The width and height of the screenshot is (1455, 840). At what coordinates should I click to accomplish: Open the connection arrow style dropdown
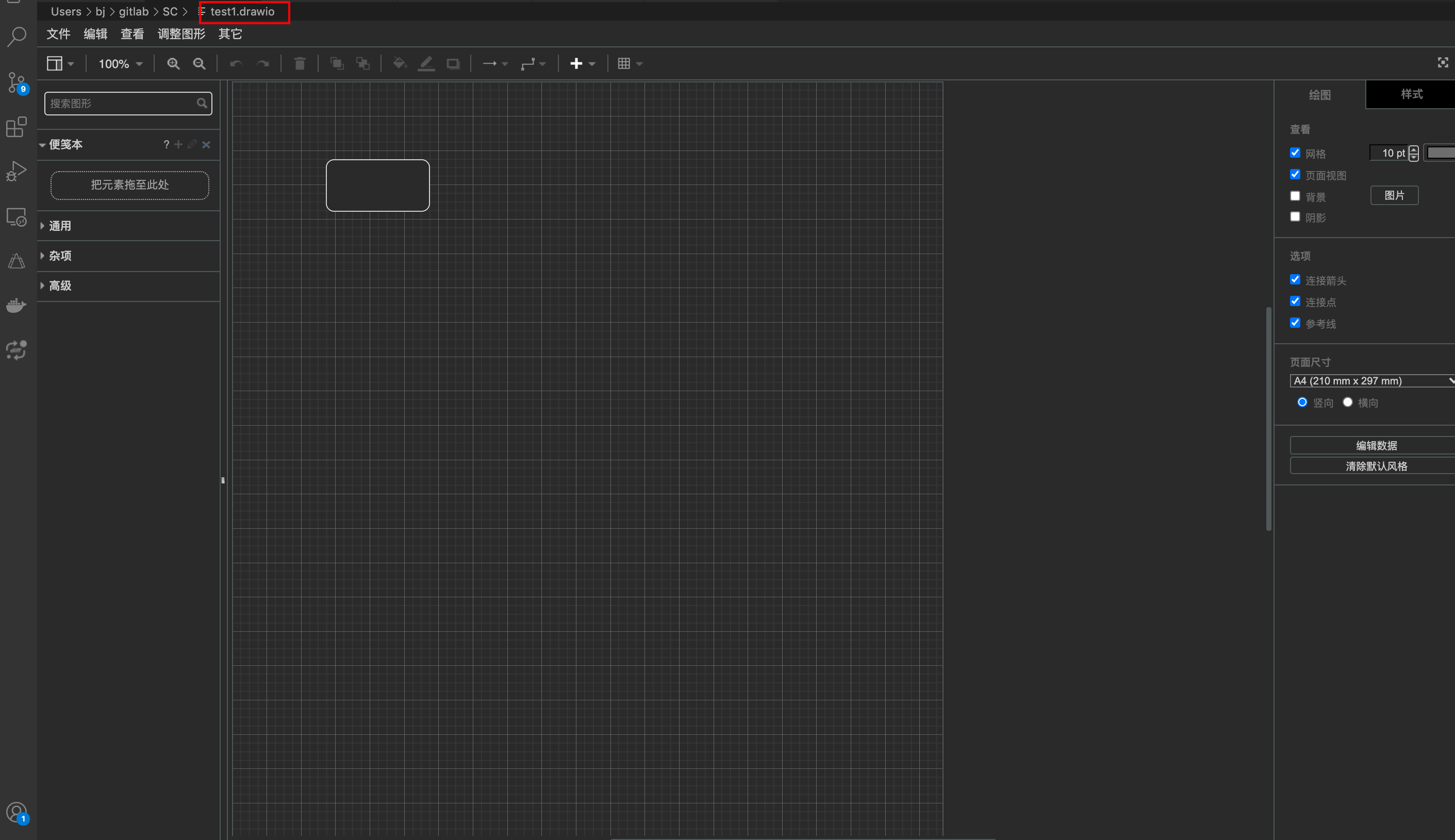click(x=494, y=63)
